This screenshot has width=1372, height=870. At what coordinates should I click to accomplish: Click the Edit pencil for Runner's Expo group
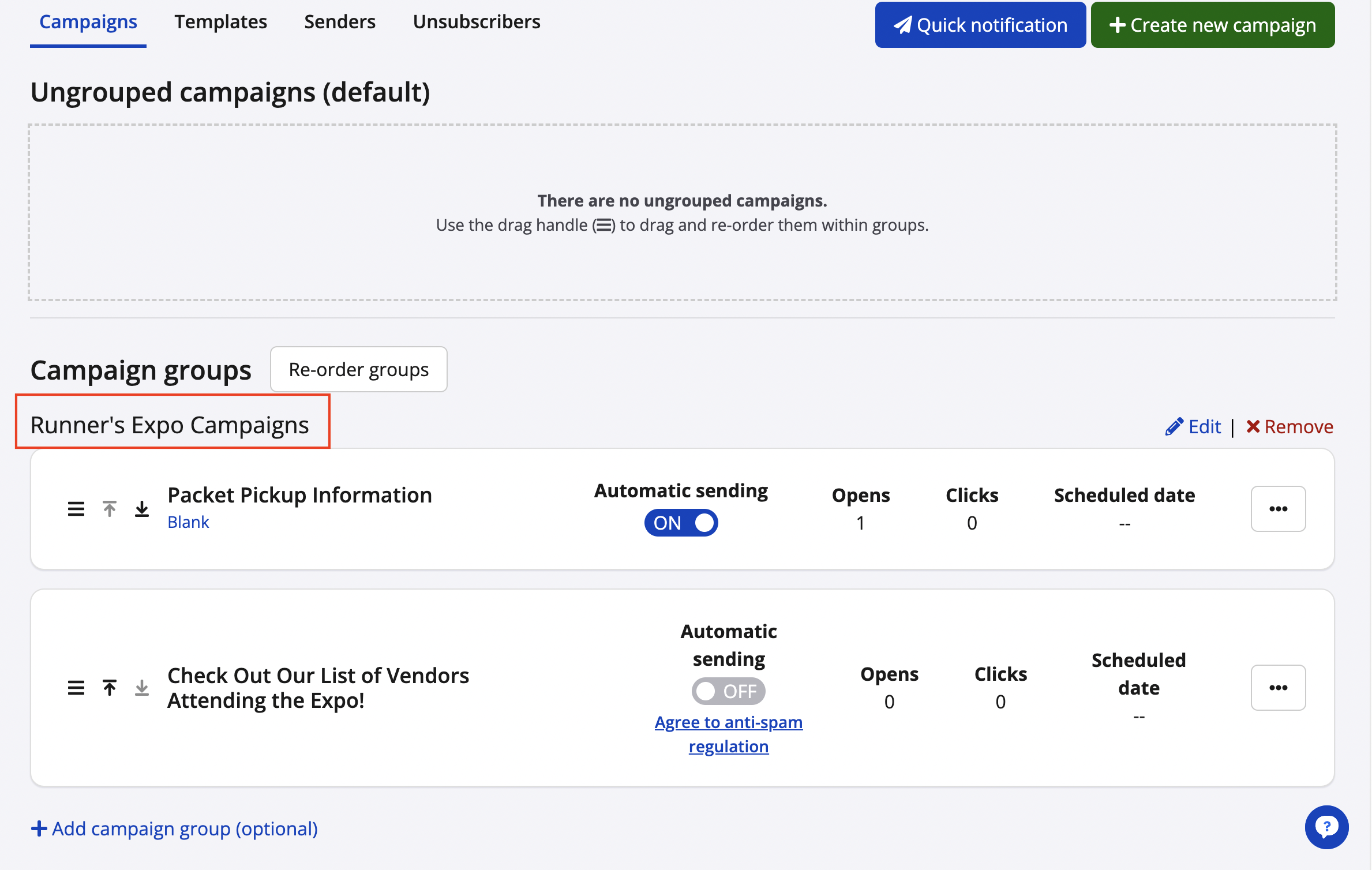pyautogui.click(x=1193, y=427)
